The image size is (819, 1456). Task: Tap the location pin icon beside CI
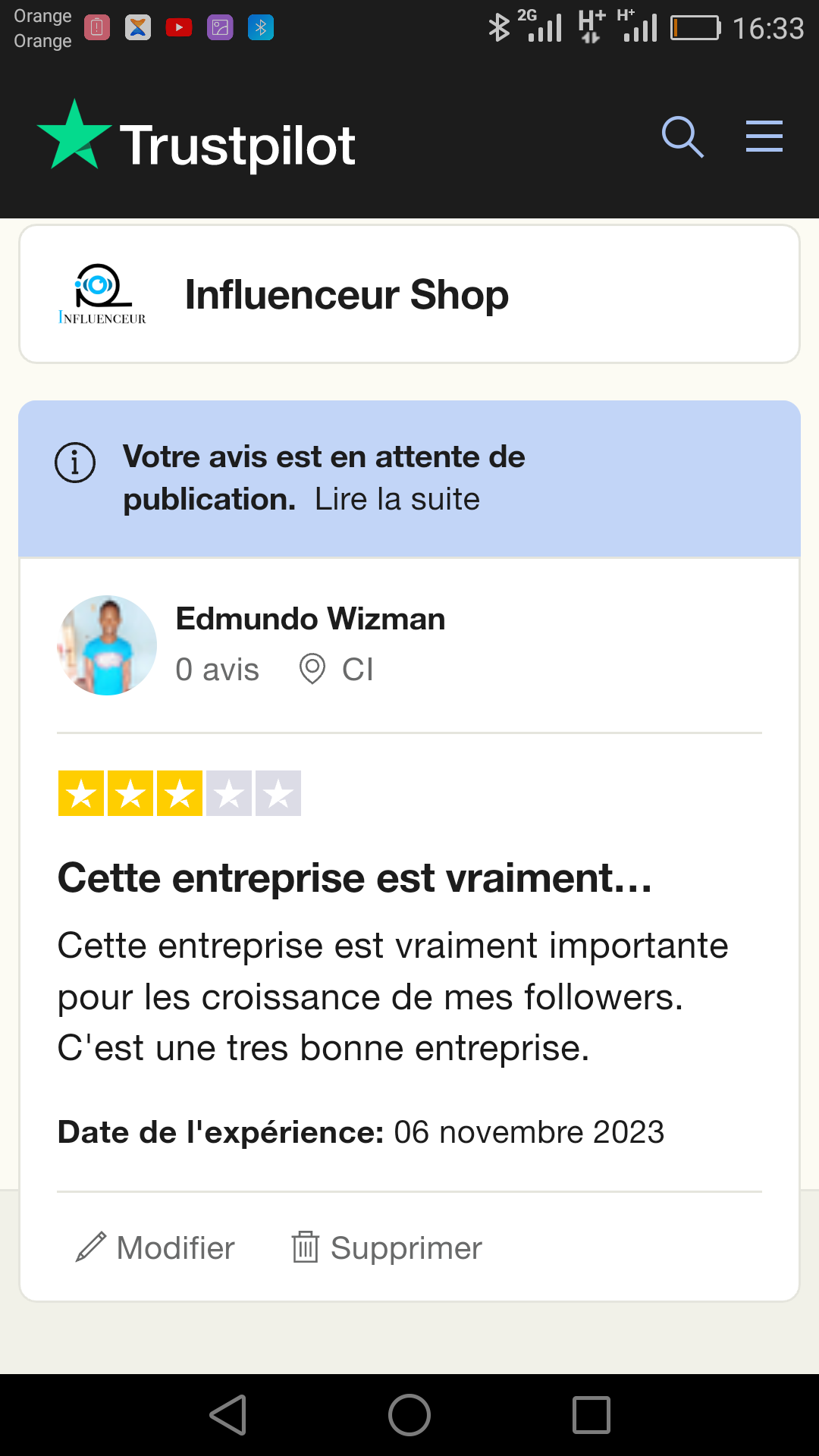pyautogui.click(x=312, y=669)
